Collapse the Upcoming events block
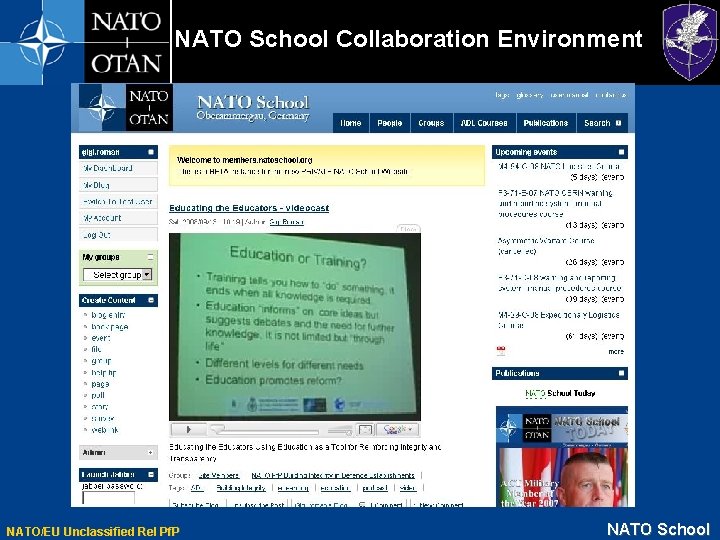Image resolution: width=720 pixels, height=540 pixels. (621, 152)
